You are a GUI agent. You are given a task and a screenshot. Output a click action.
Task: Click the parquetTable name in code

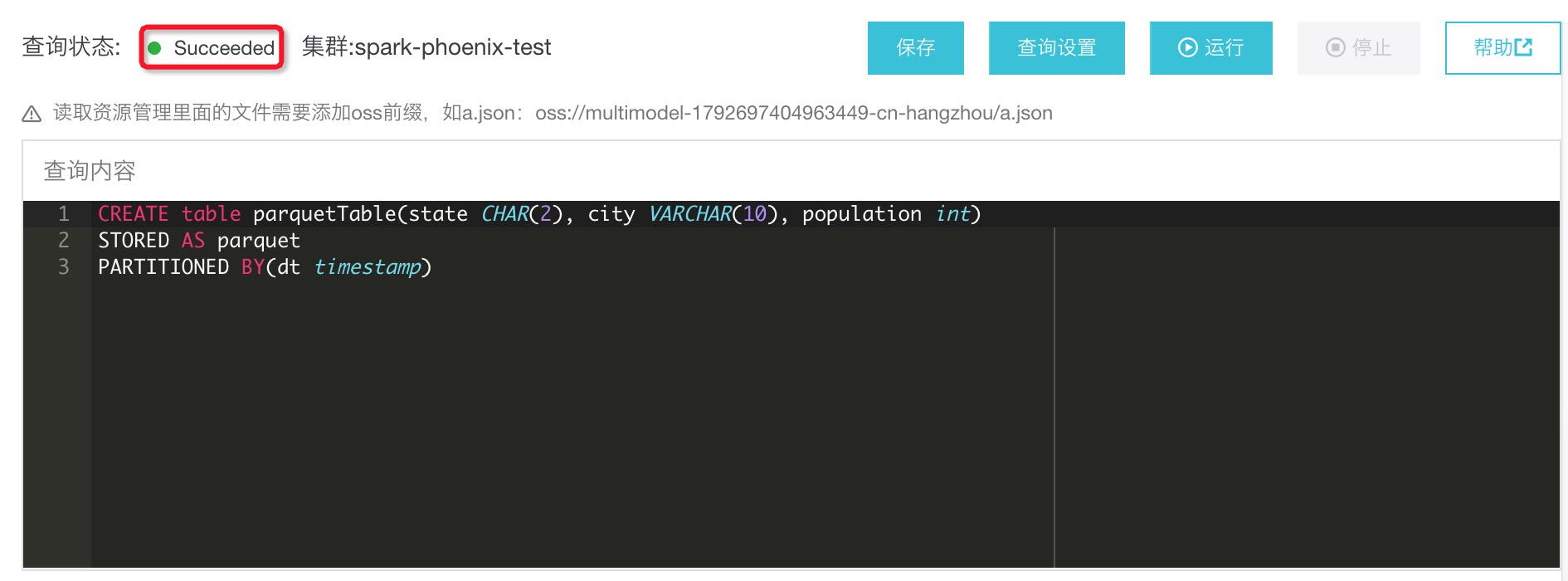click(324, 214)
